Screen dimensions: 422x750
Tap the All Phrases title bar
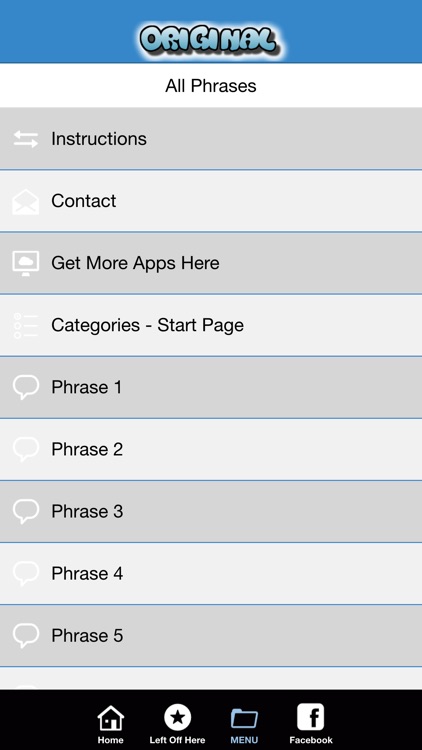[x=211, y=86]
